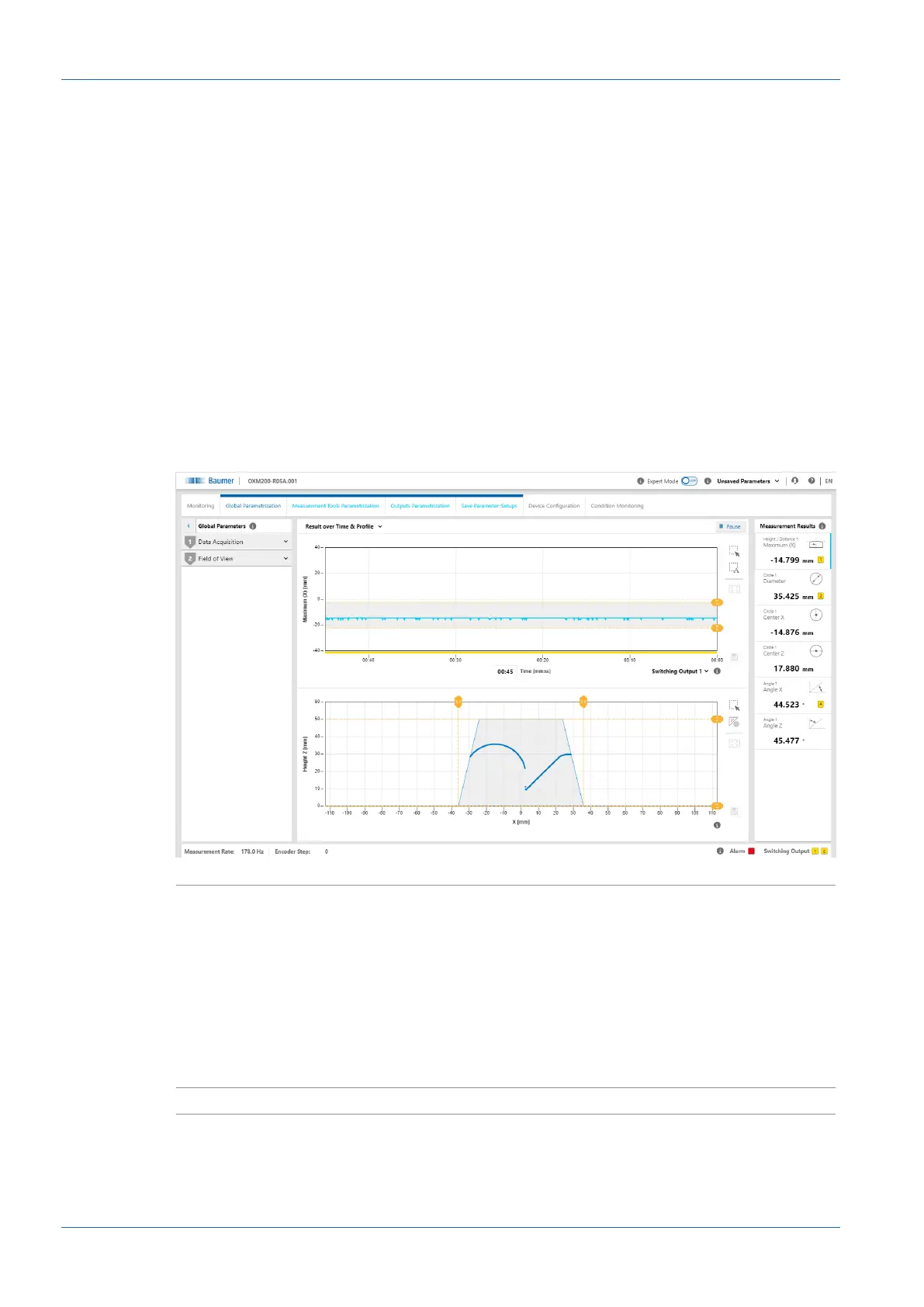The height and width of the screenshot is (1307, 924).
Task: Toggle the Expert Mode switch
Action: point(689,481)
